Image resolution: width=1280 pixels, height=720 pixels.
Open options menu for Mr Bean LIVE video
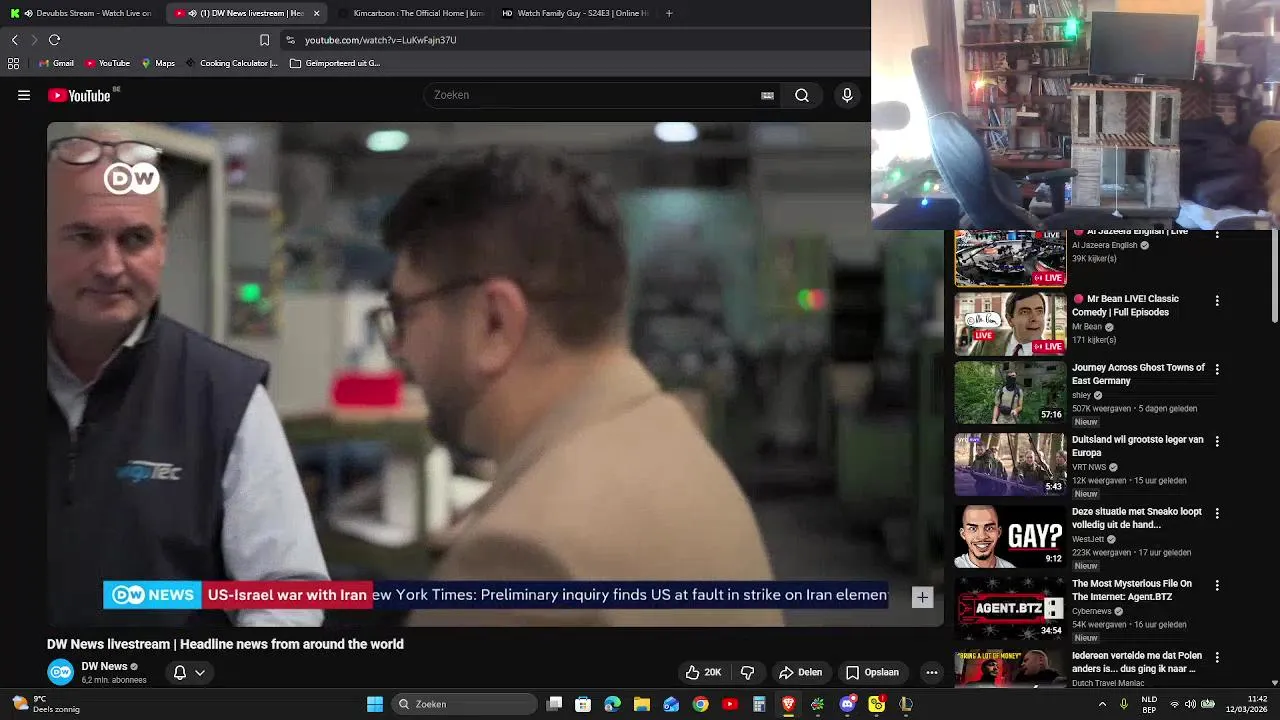click(x=1217, y=300)
